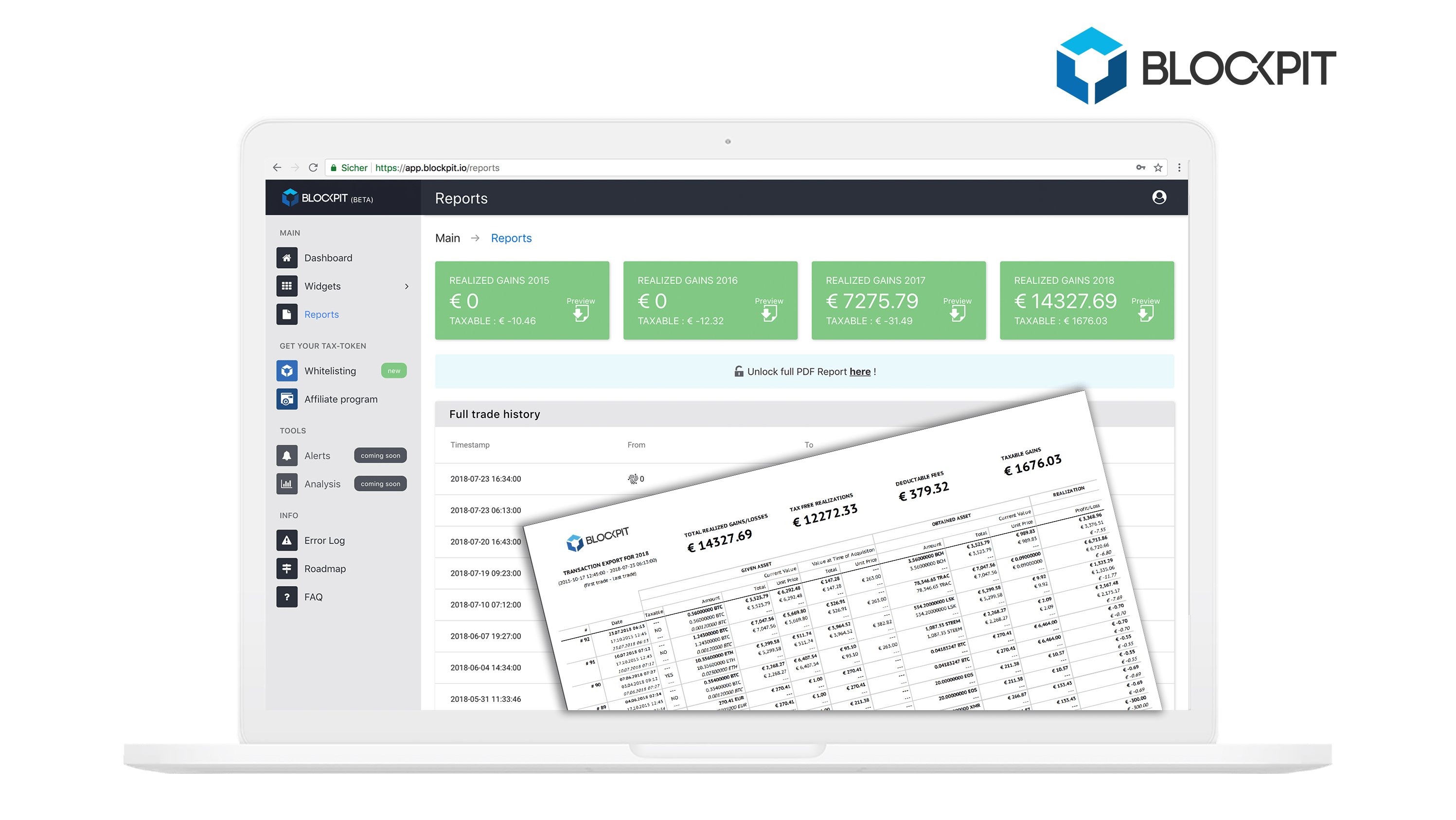Screen dimensions: 1456x820
Task: Click the Blockpit (BETA) header logo
Action: pos(327,198)
